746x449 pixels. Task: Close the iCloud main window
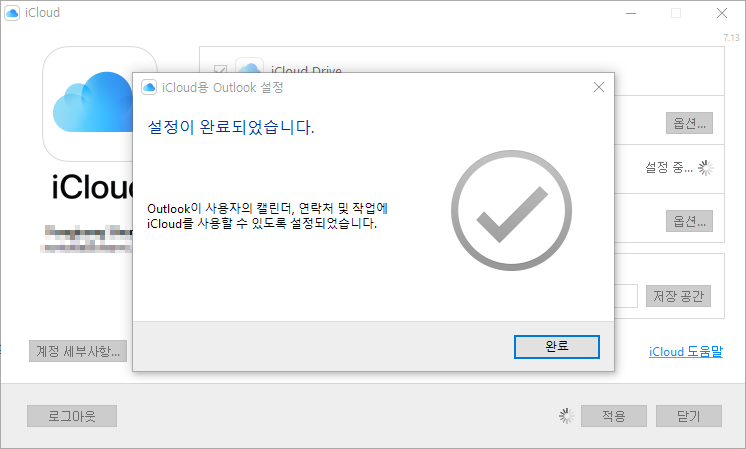tap(722, 13)
